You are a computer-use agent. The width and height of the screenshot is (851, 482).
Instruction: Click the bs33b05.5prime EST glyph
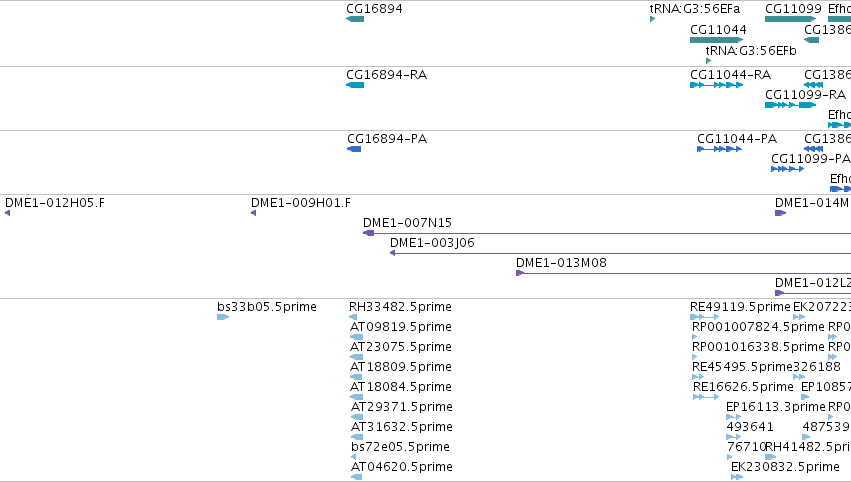pos(223,317)
